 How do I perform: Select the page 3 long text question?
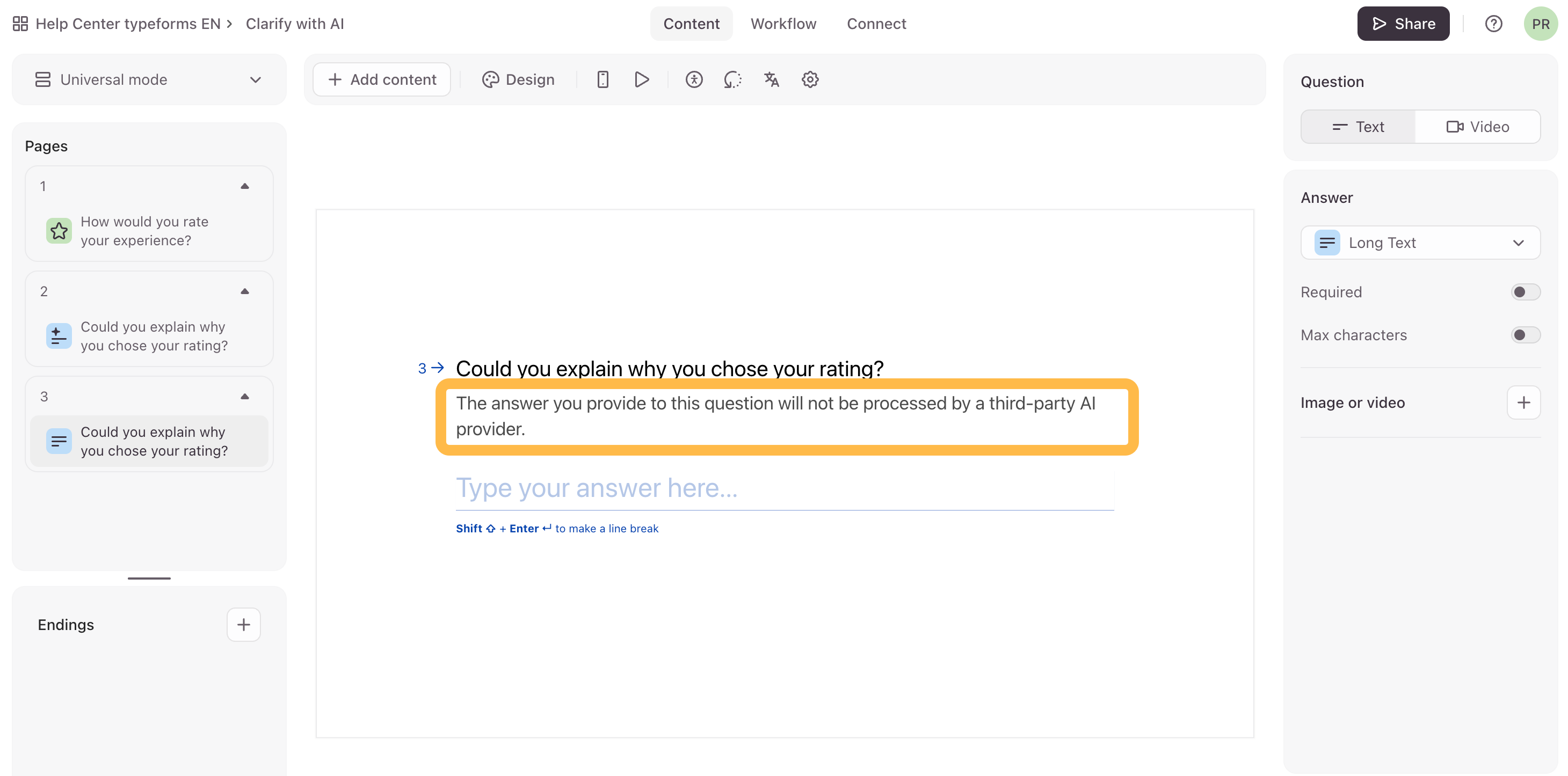[149, 442]
